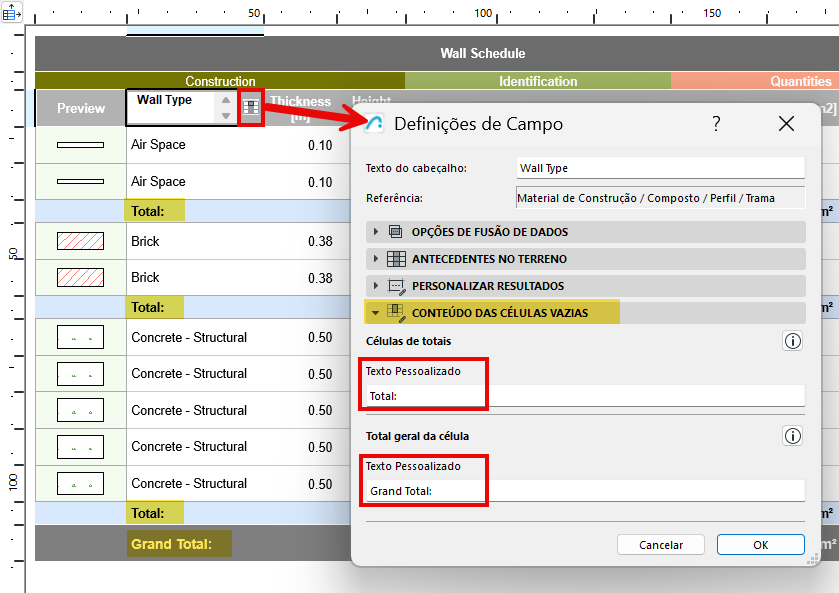
Task: Click sort down arrow in Wall Type header
Action: click(226, 116)
